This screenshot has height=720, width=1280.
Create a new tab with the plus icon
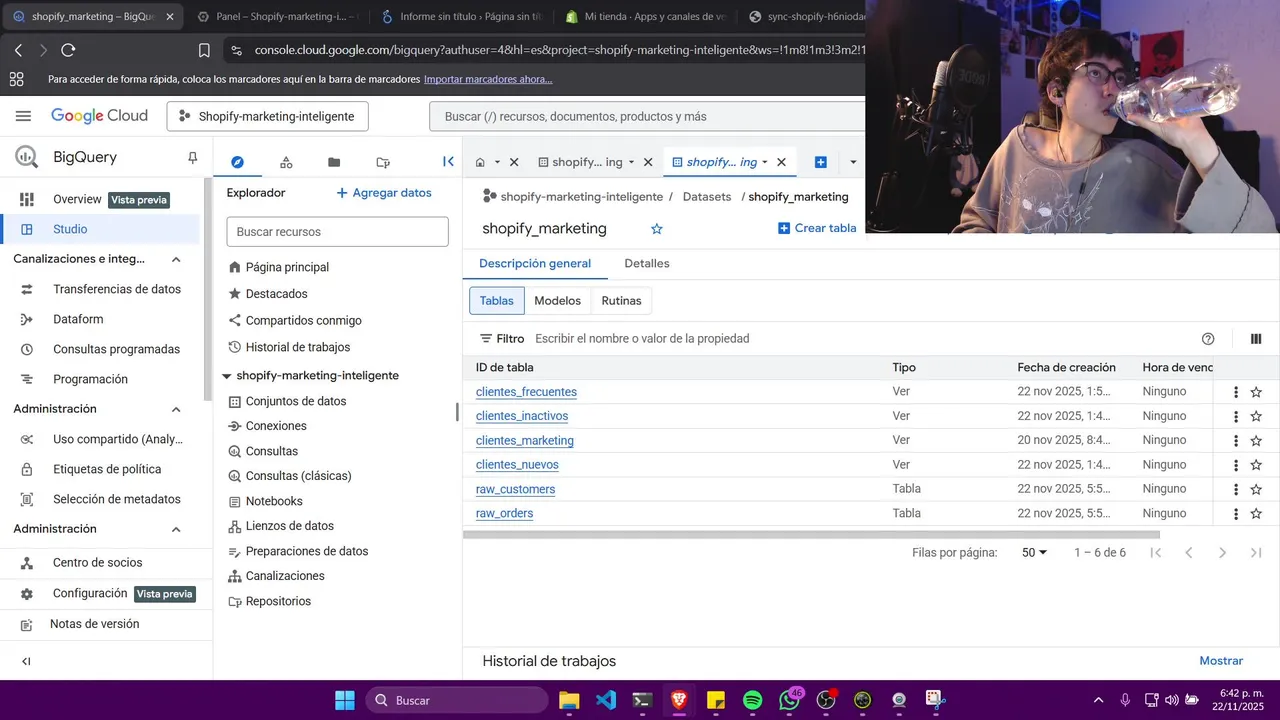[x=820, y=162]
